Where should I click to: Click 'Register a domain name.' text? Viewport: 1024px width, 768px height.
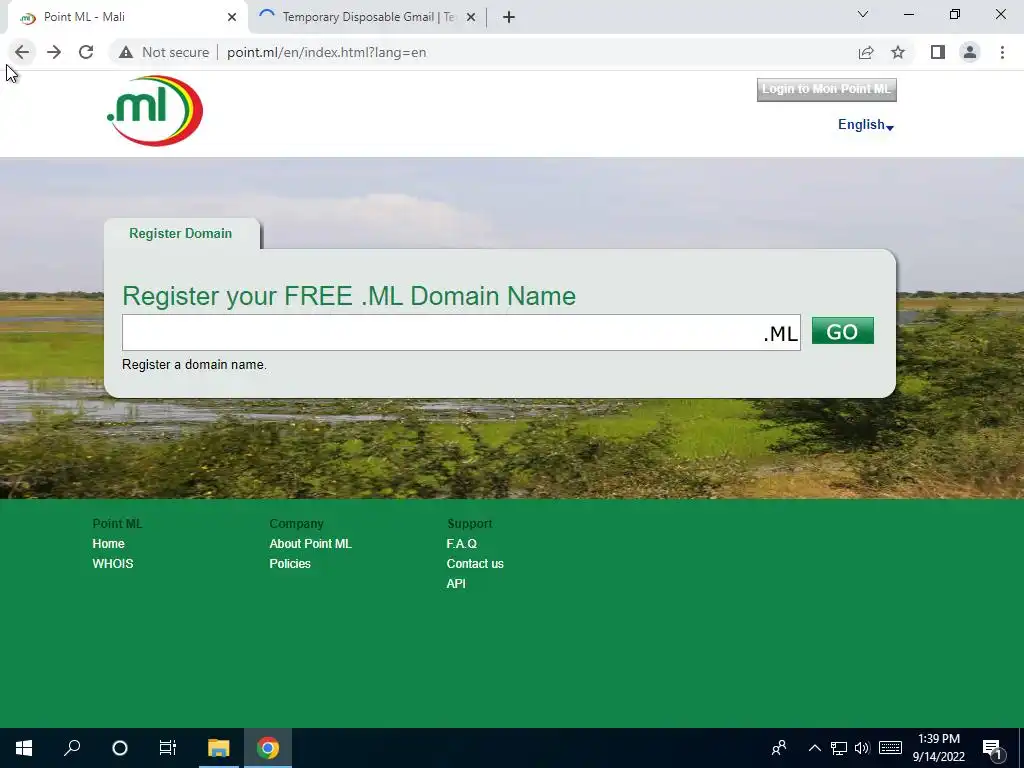[194, 364]
